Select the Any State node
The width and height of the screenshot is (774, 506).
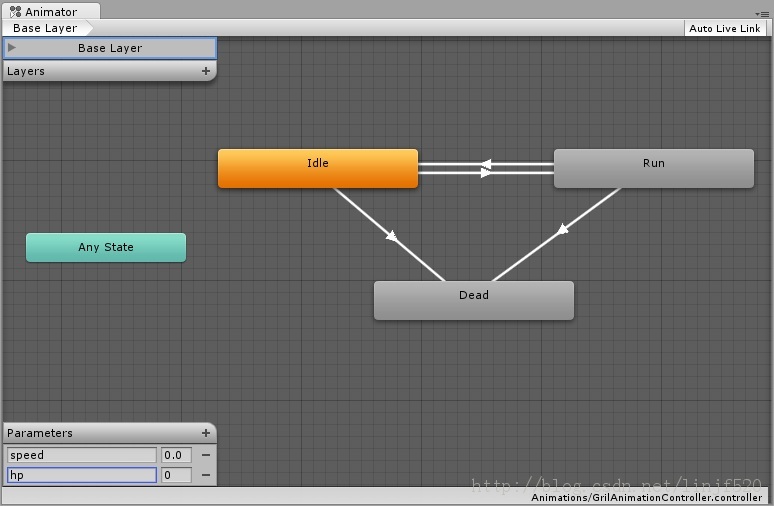(x=106, y=247)
